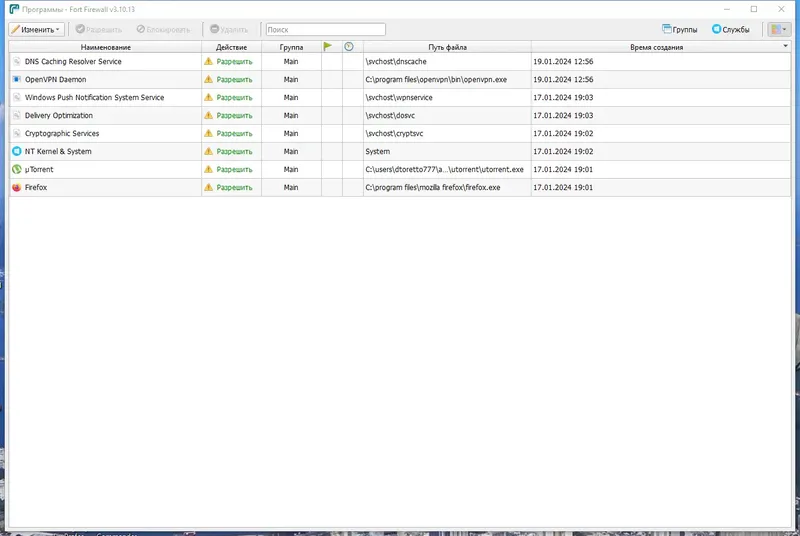Screen dimensions: 800x536
Task: Sort by Действие column header
Action: pyautogui.click(x=232, y=47)
